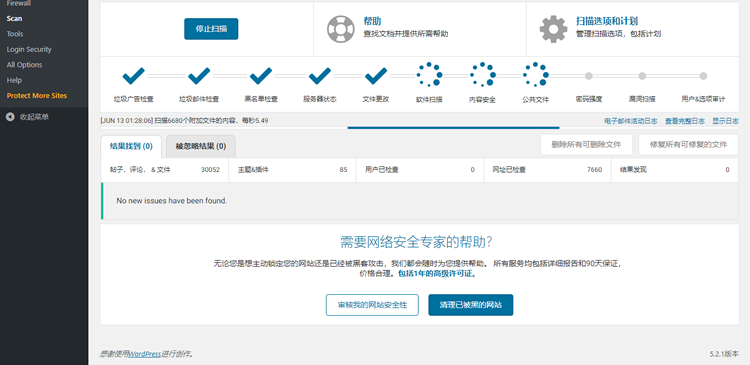
Task: Click the 用户已检查 0 cell
Action: click(419, 170)
